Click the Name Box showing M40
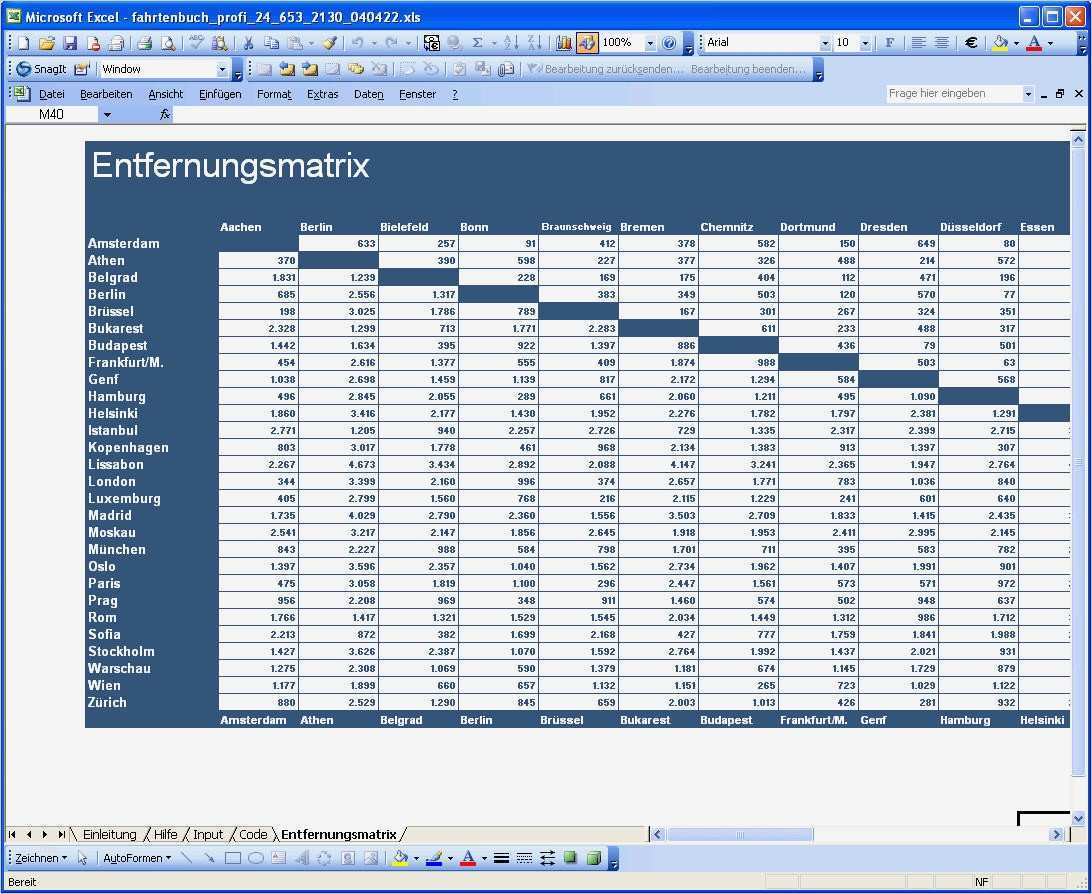 52,114
